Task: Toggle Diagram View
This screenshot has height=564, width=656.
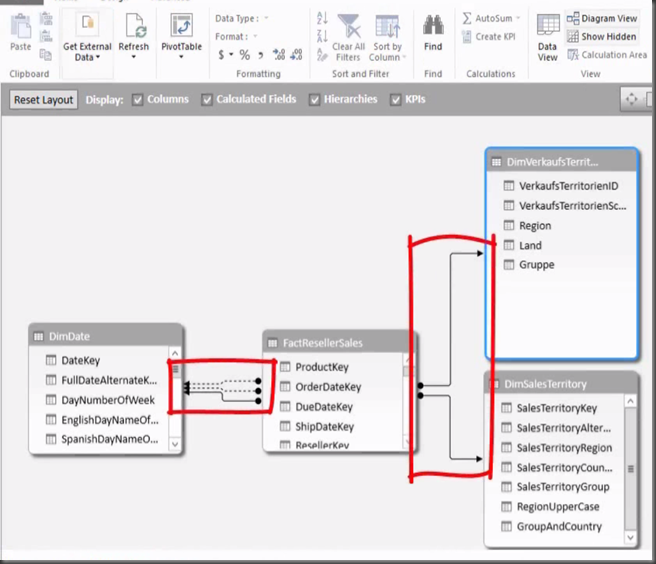Action: pyautogui.click(x=602, y=18)
